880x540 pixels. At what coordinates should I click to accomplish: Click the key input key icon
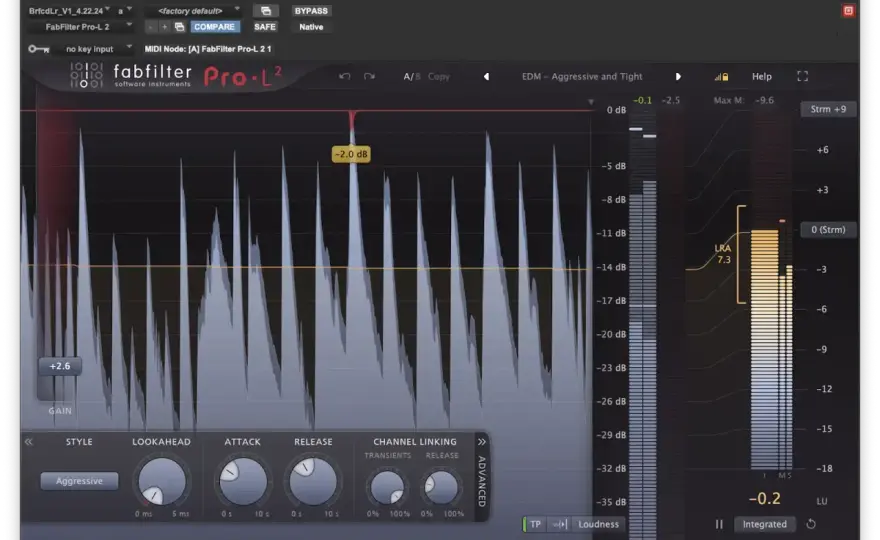(39, 49)
